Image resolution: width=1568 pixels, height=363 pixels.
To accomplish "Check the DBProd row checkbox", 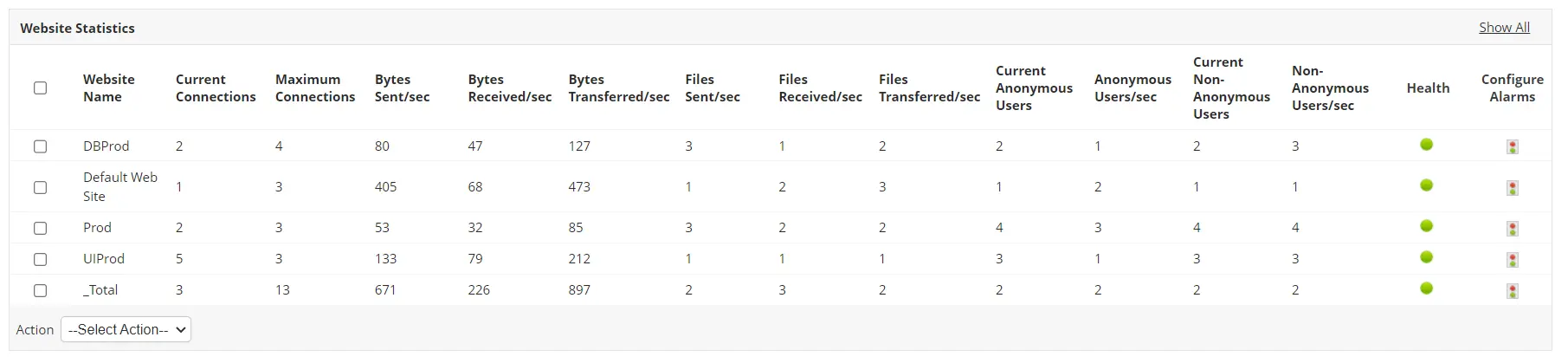I will click(x=40, y=146).
